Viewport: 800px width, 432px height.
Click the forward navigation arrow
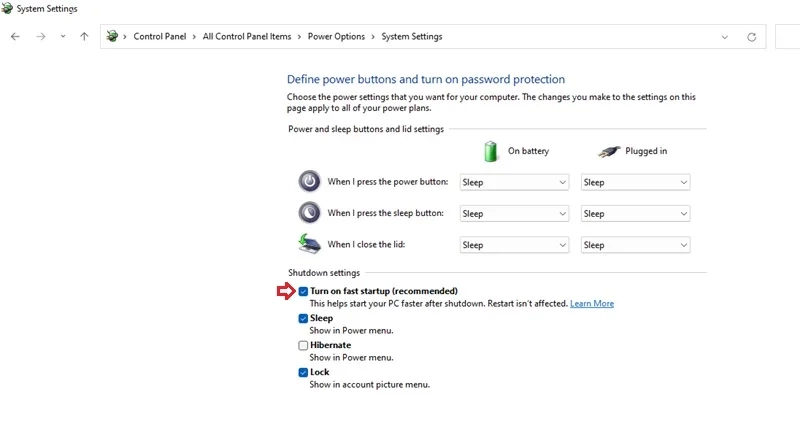click(41, 37)
